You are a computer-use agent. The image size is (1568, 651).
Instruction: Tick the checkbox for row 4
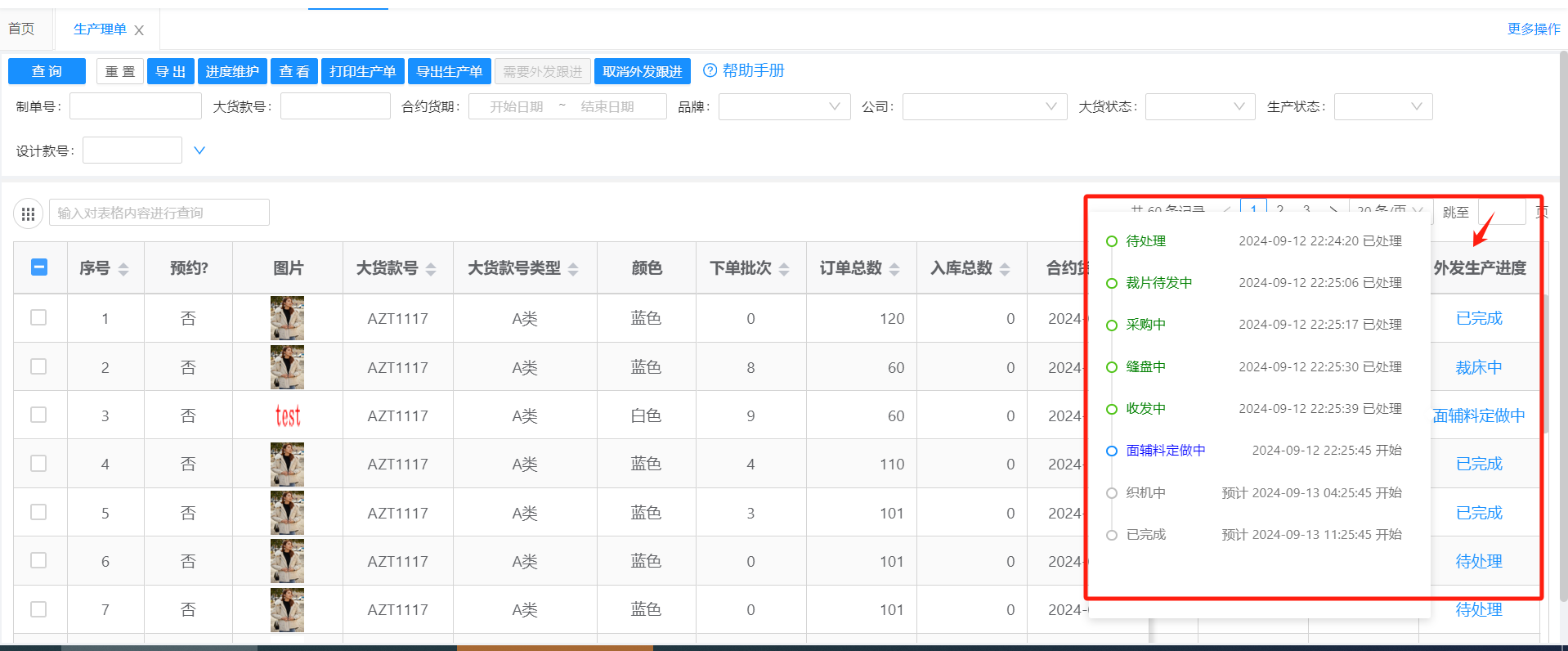38,463
